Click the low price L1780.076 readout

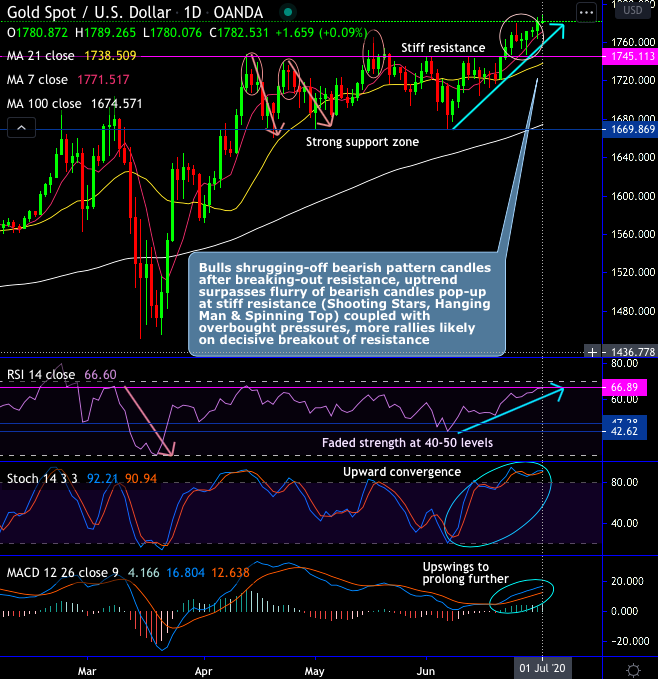(x=172, y=33)
